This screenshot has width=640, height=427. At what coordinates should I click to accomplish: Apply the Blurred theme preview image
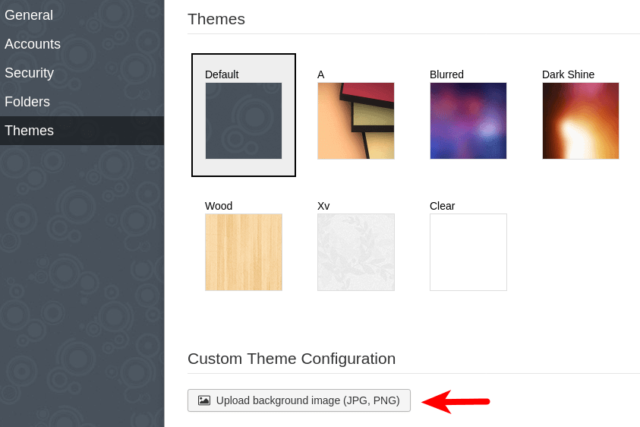[x=468, y=121]
